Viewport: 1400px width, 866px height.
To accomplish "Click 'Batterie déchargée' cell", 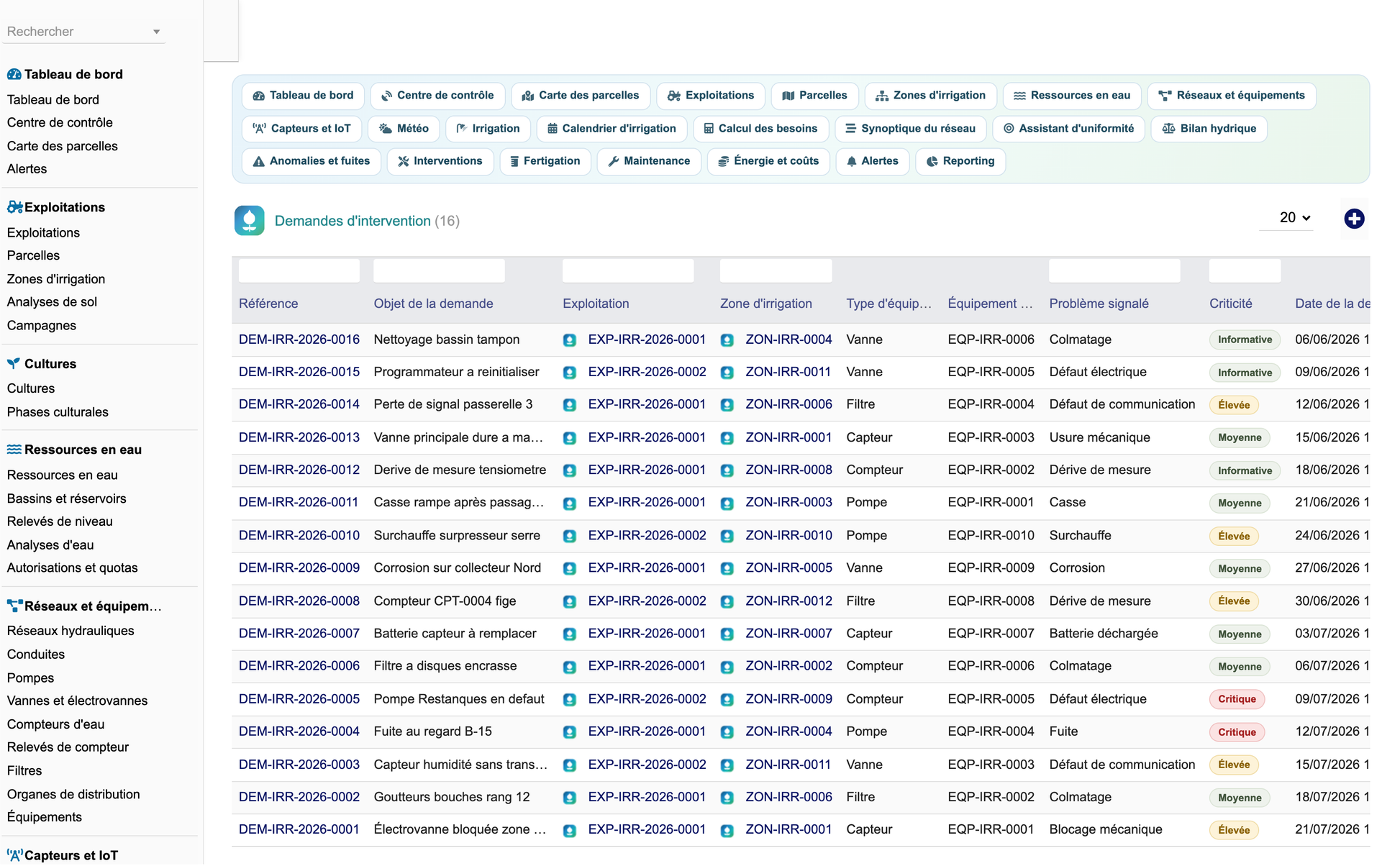I will click(1104, 634).
